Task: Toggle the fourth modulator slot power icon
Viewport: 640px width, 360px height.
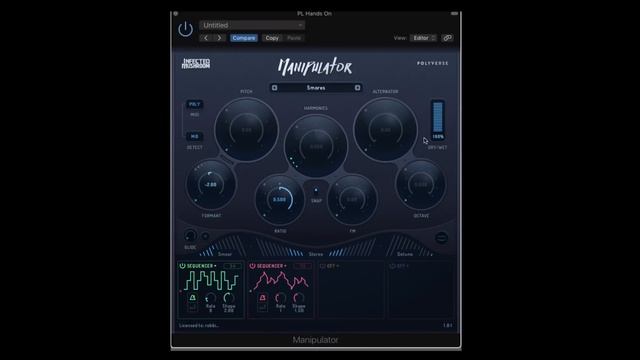Action: (x=393, y=266)
